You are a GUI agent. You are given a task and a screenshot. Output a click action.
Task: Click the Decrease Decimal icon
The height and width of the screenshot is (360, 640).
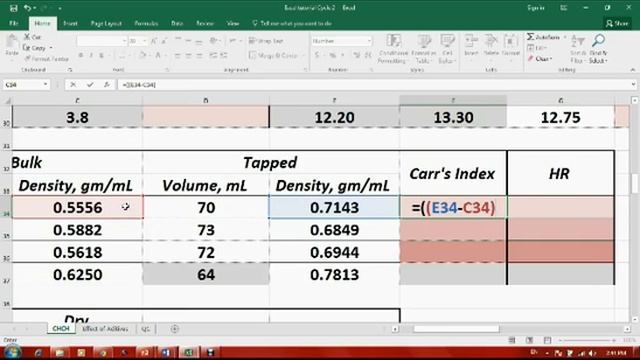[x=368, y=55]
